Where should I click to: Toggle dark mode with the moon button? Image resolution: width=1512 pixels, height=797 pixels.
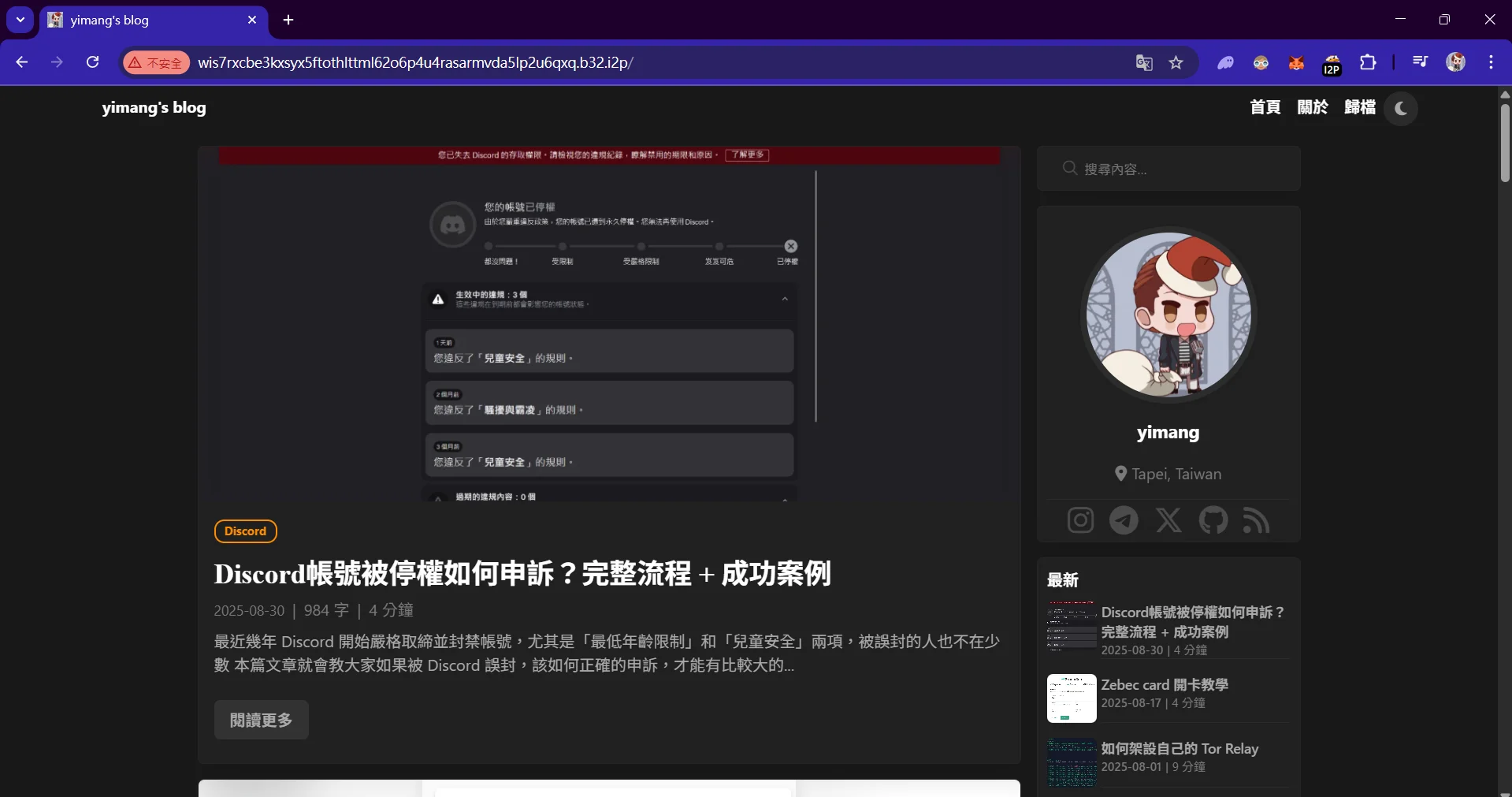(1400, 109)
